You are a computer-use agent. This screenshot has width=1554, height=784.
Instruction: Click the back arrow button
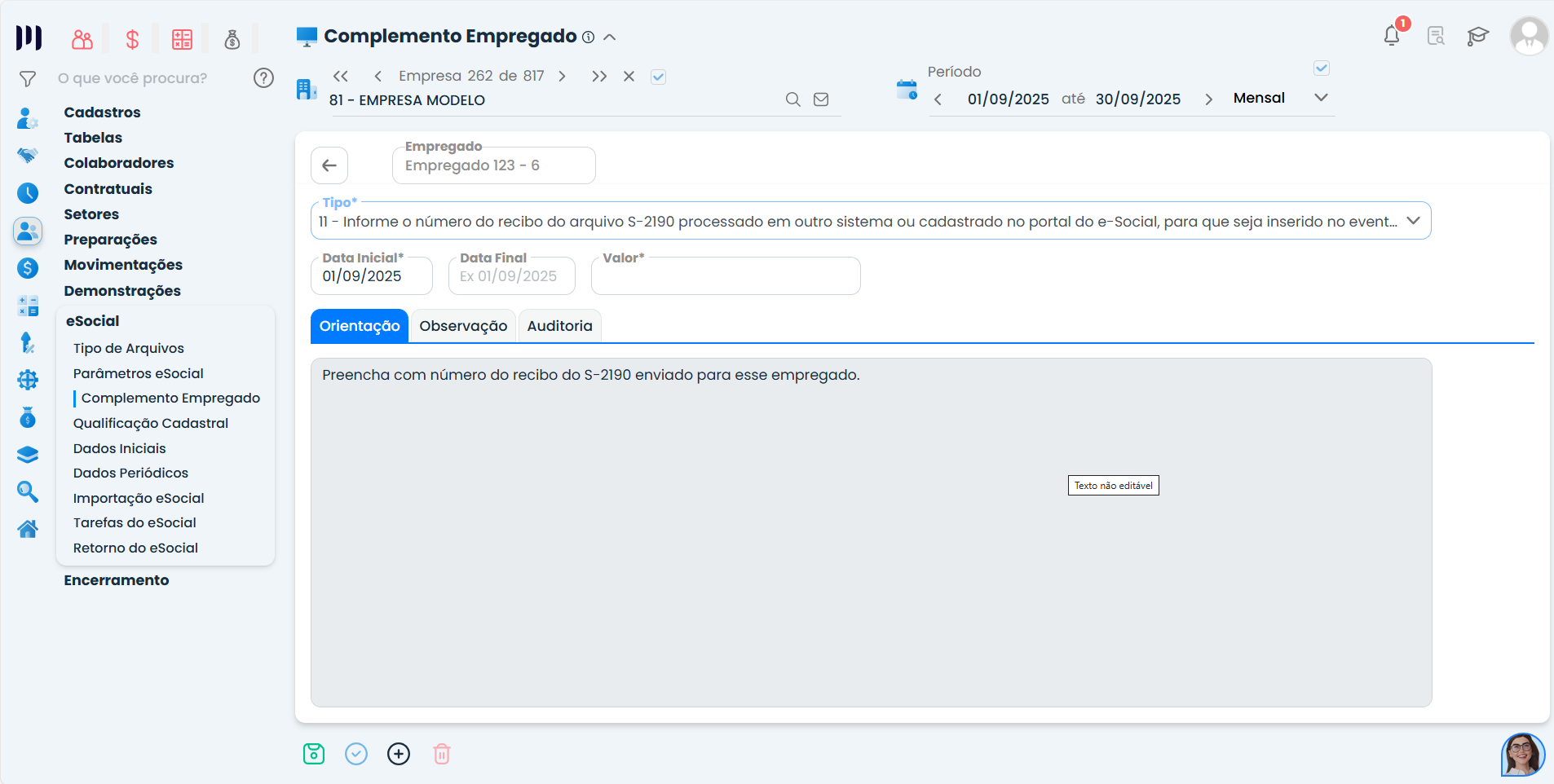point(329,165)
